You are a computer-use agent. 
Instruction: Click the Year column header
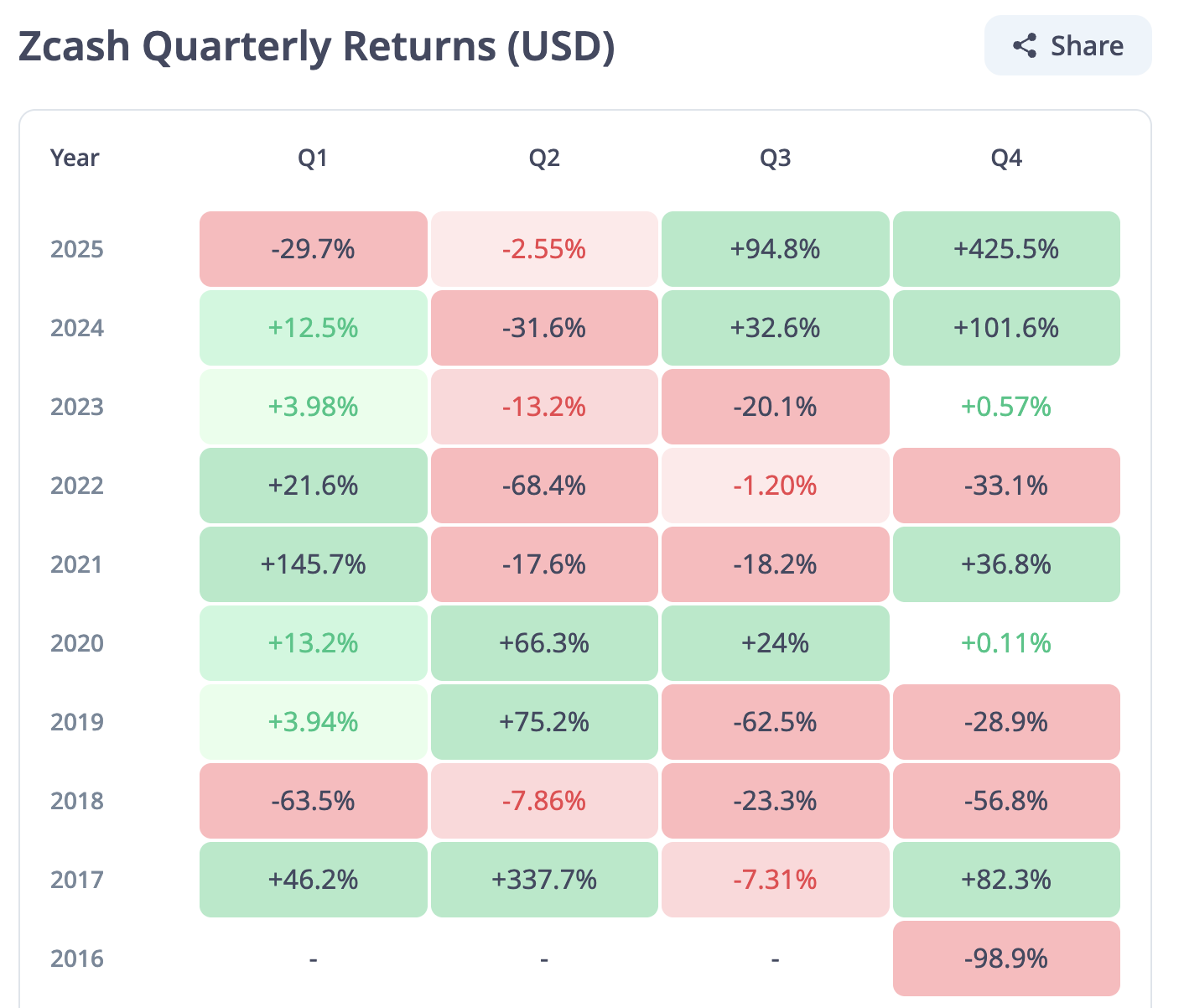click(x=75, y=157)
